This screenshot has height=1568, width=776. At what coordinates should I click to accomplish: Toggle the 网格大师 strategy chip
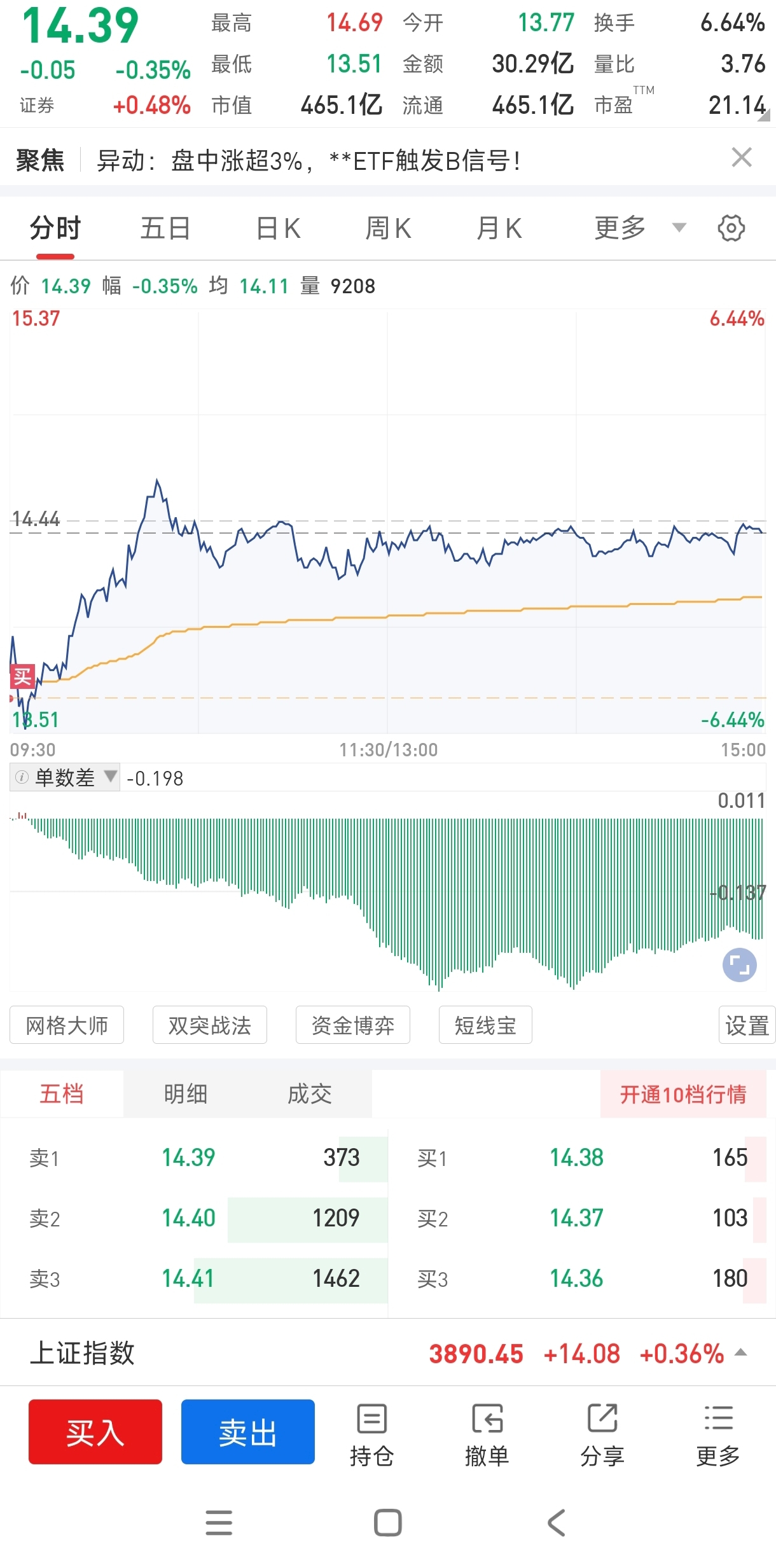pyautogui.click(x=67, y=1025)
